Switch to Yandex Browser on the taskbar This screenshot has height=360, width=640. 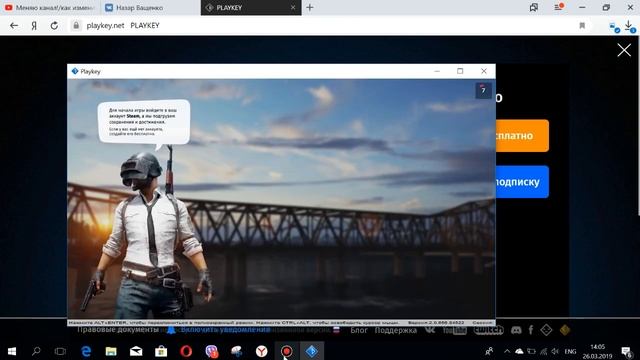[x=262, y=351]
